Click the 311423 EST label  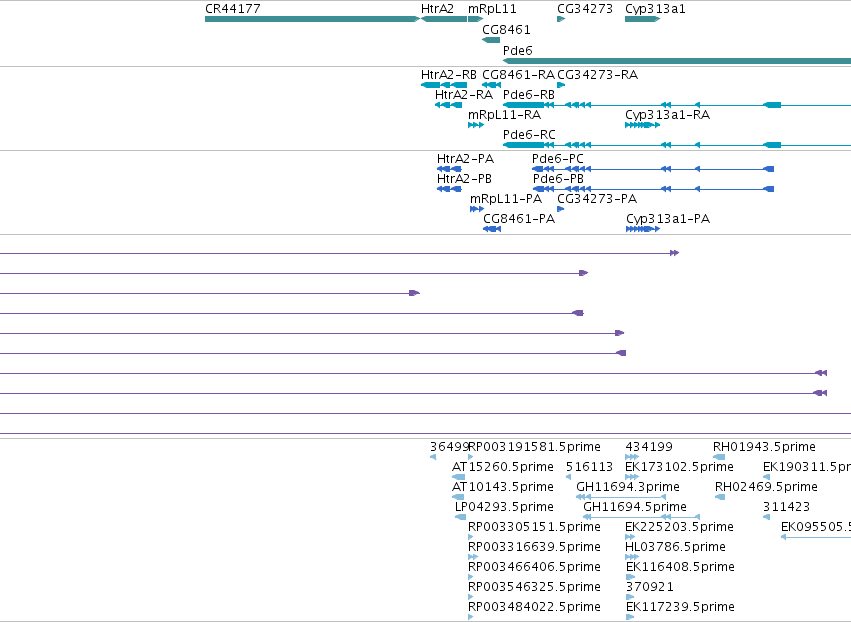point(786,507)
